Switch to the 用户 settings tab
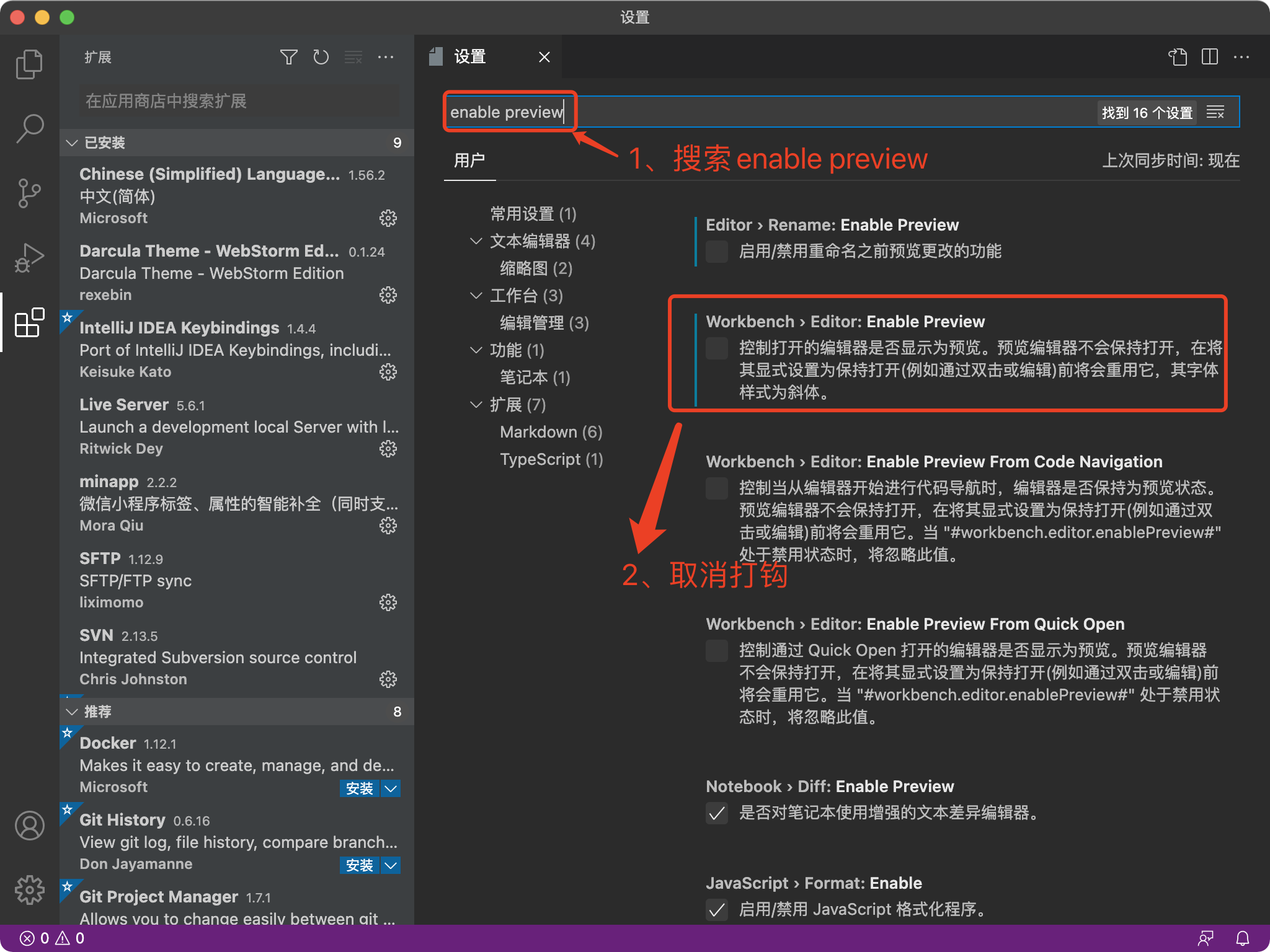 point(469,161)
